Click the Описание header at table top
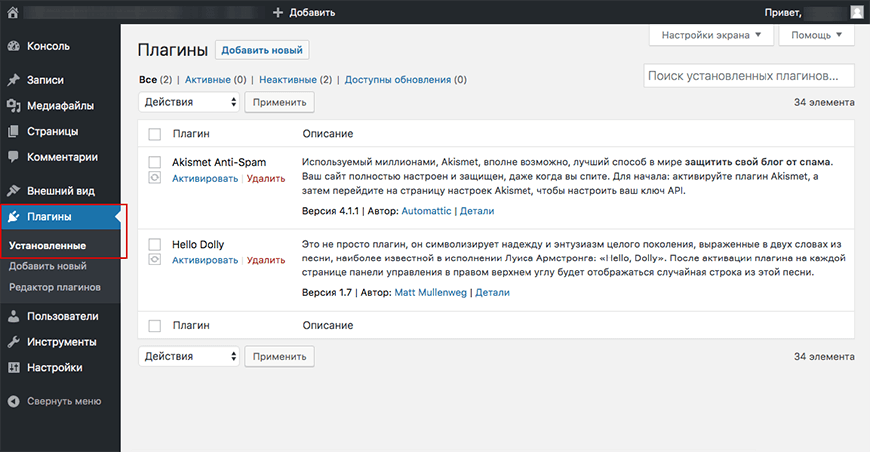 pyautogui.click(x=328, y=134)
